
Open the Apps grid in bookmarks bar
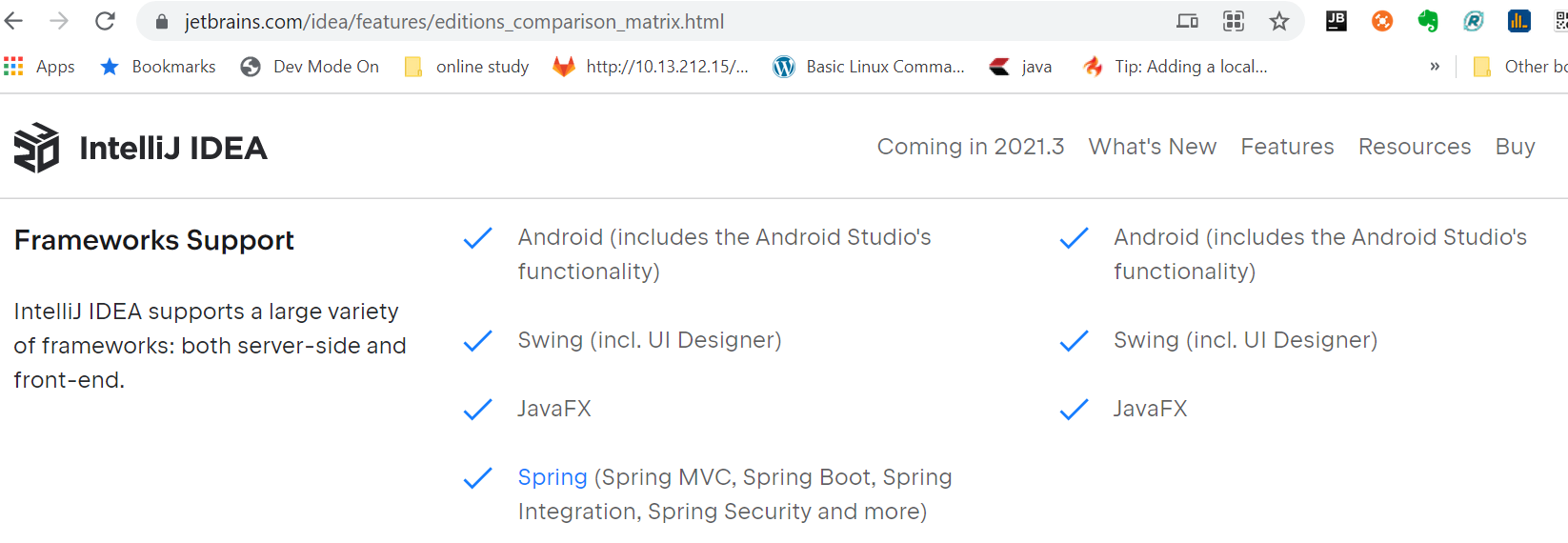39,67
